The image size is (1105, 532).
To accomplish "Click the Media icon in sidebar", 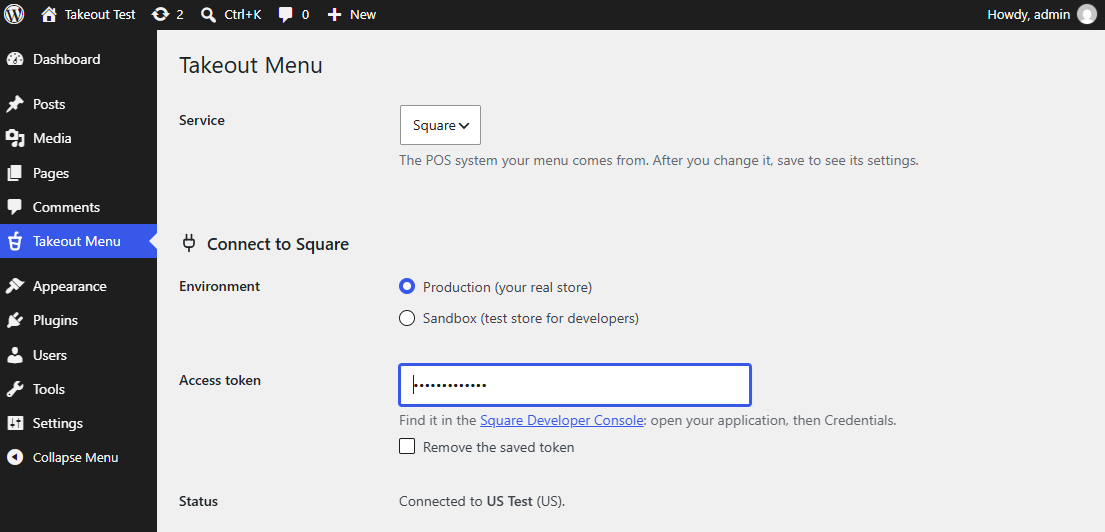I will coord(15,138).
